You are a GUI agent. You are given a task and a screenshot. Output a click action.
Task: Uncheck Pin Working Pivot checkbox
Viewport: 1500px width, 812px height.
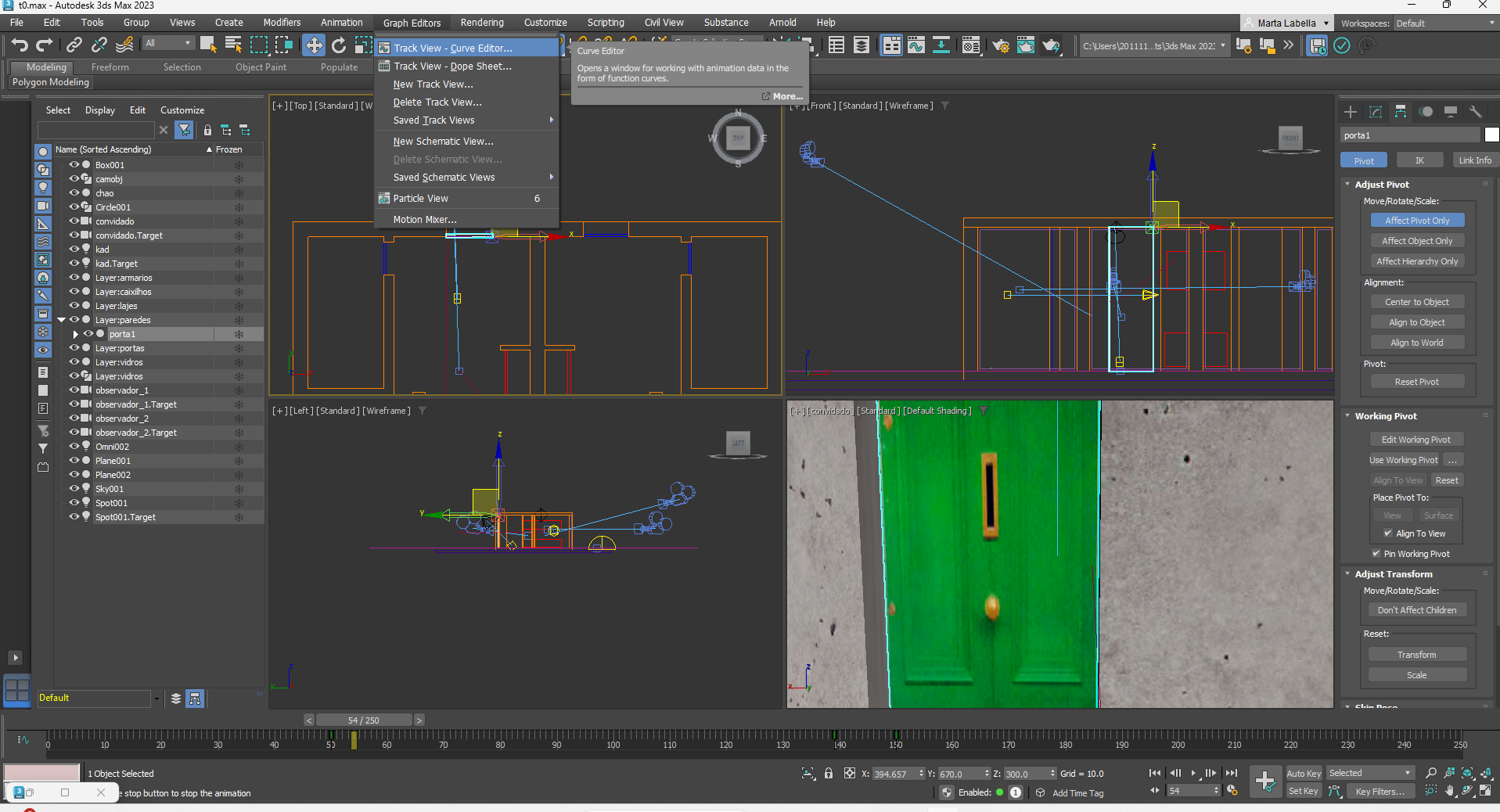(x=1376, y=554)
